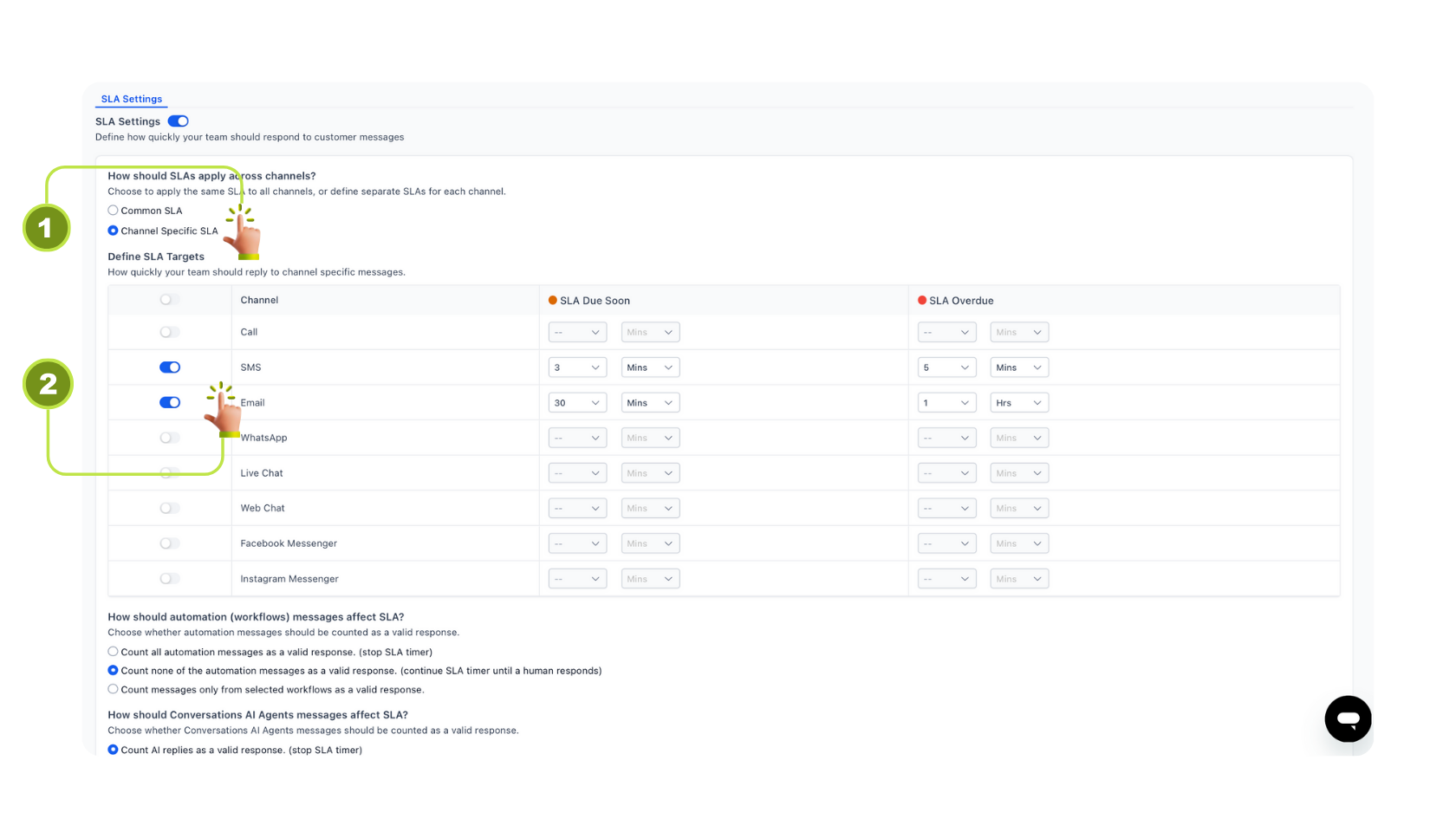Open Email Due Soon 30 value dropdown
The width and height of the screenshot is (1456, 819).
[x=577, y=403]
